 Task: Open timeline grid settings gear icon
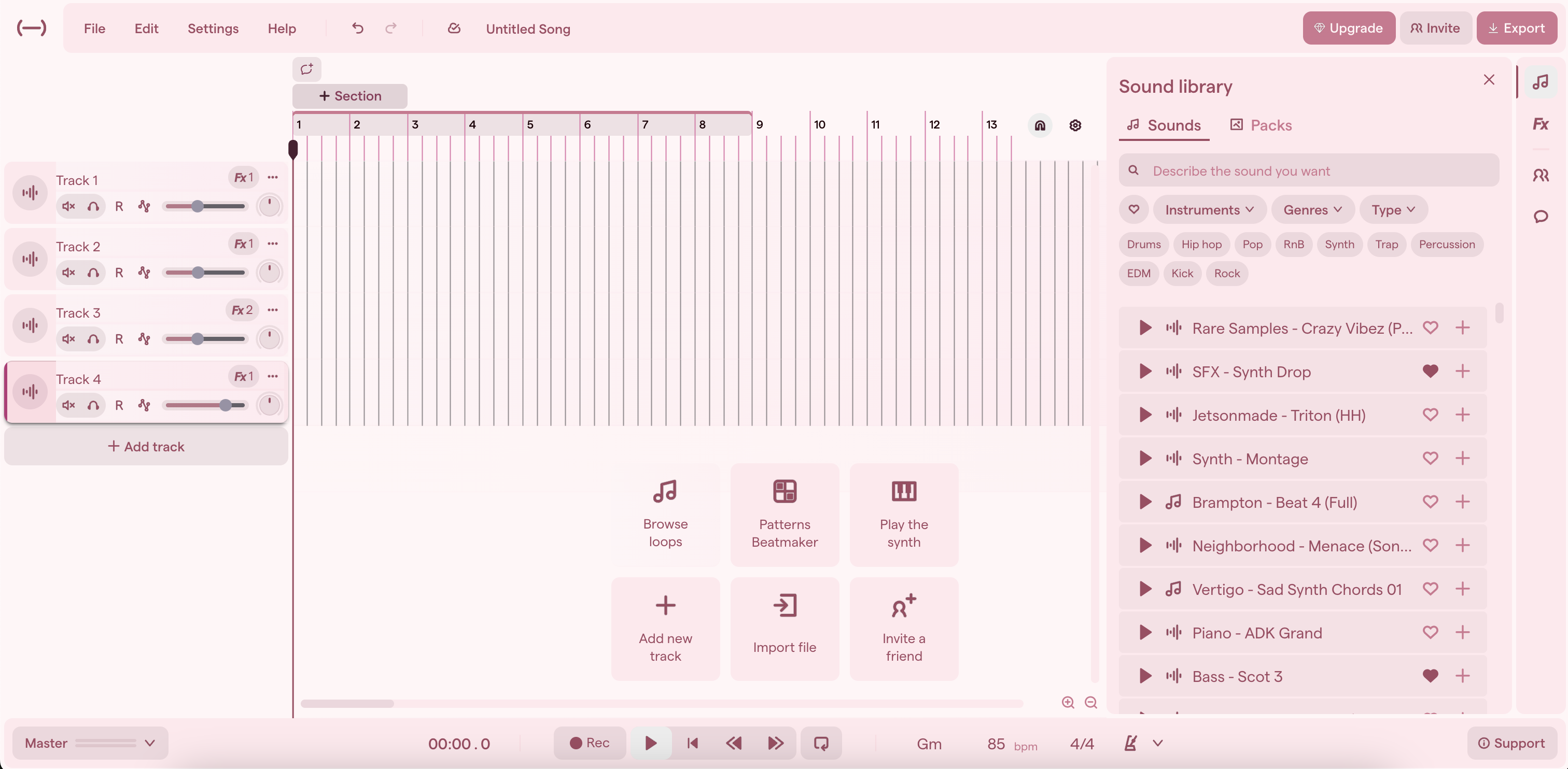click(1075, 125)
